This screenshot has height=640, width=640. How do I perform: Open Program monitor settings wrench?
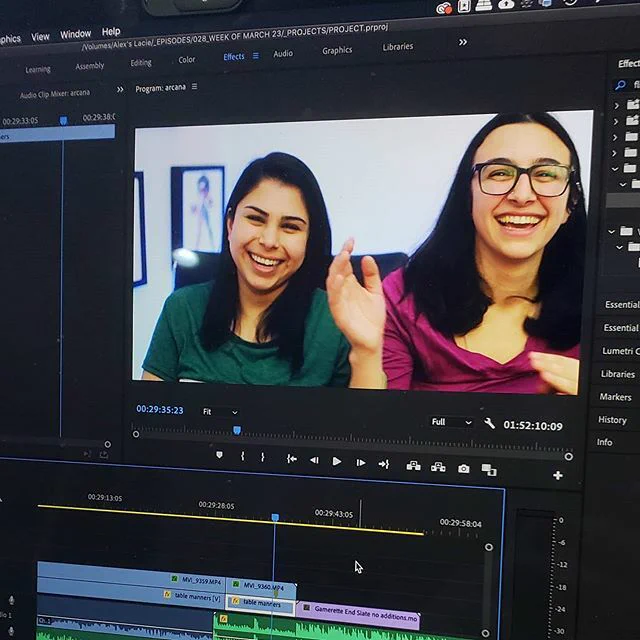pos(489,423)
